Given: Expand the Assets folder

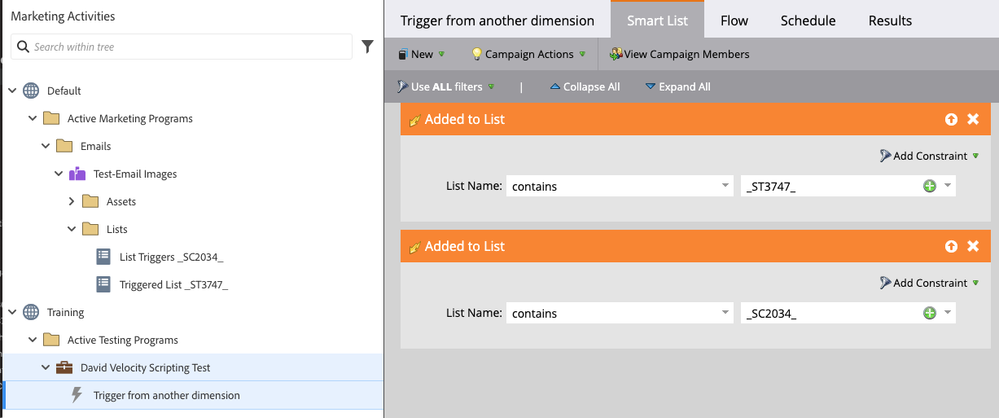Looking at the screenshot, I should pyautogui.click(x=71, y=201).
